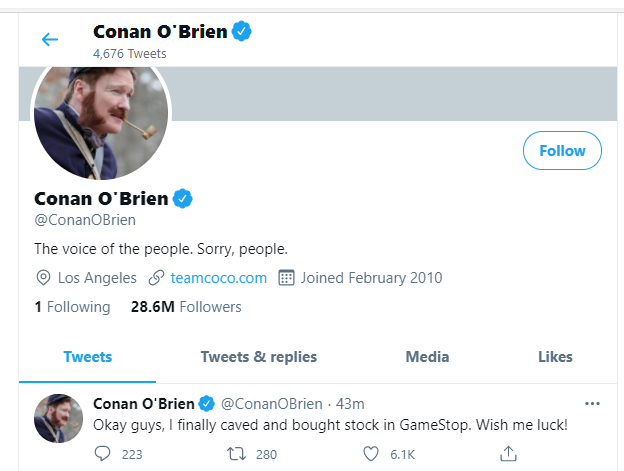Click the link chain icon beside teamcoco.com
624x471 pixels.
[x=156, y=278]
